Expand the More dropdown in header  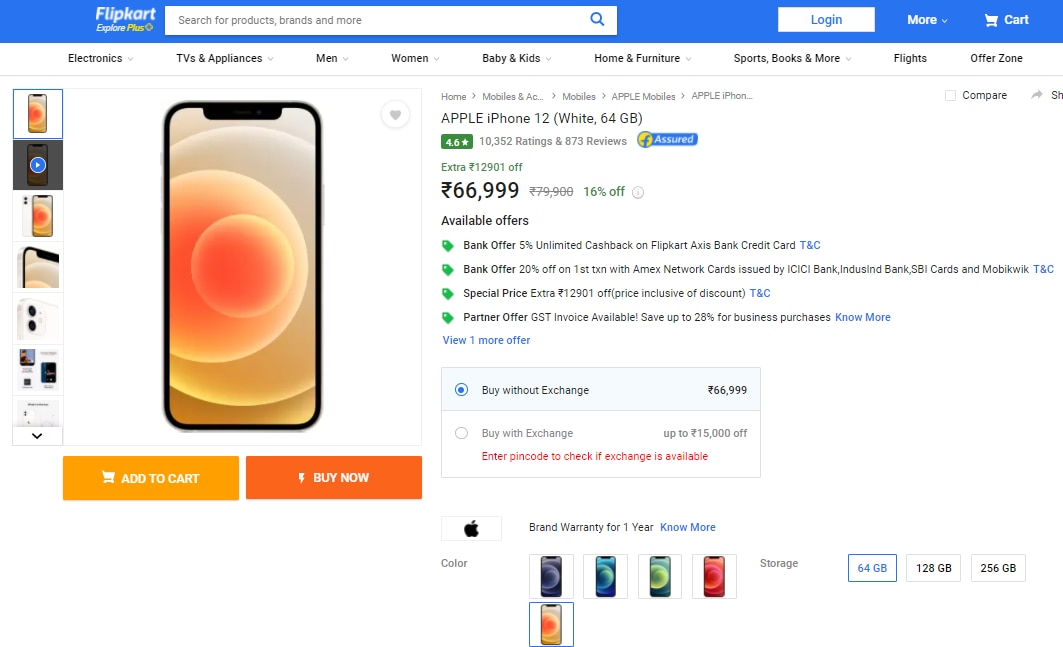click(927, 20)
